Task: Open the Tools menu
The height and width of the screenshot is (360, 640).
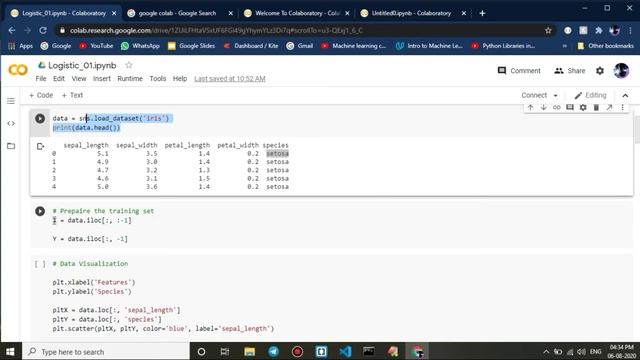Action: (158, 79)
